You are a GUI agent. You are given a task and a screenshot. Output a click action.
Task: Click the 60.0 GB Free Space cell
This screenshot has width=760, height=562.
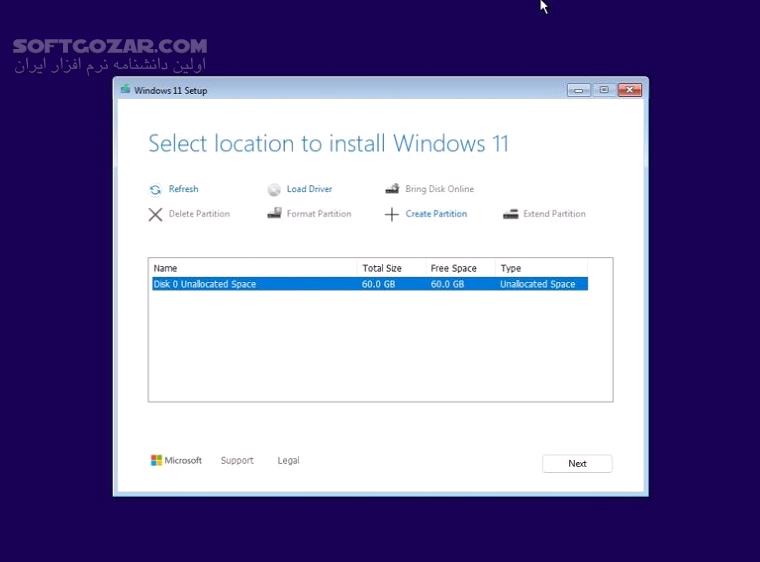(447, 284)
